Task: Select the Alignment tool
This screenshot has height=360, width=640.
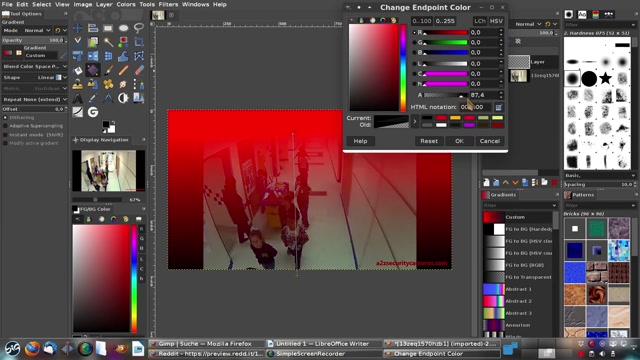Action: [x=93, y=28]
